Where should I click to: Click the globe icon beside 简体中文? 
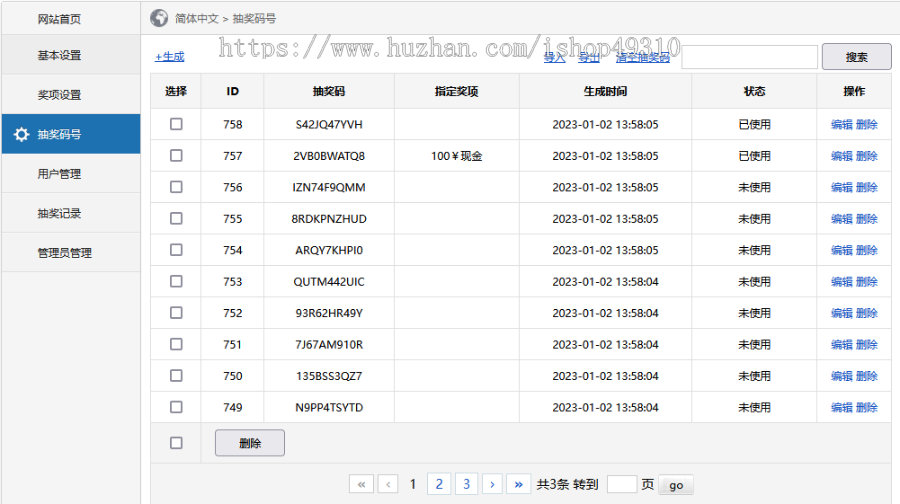pyautogui.click(x=159, y=18)
